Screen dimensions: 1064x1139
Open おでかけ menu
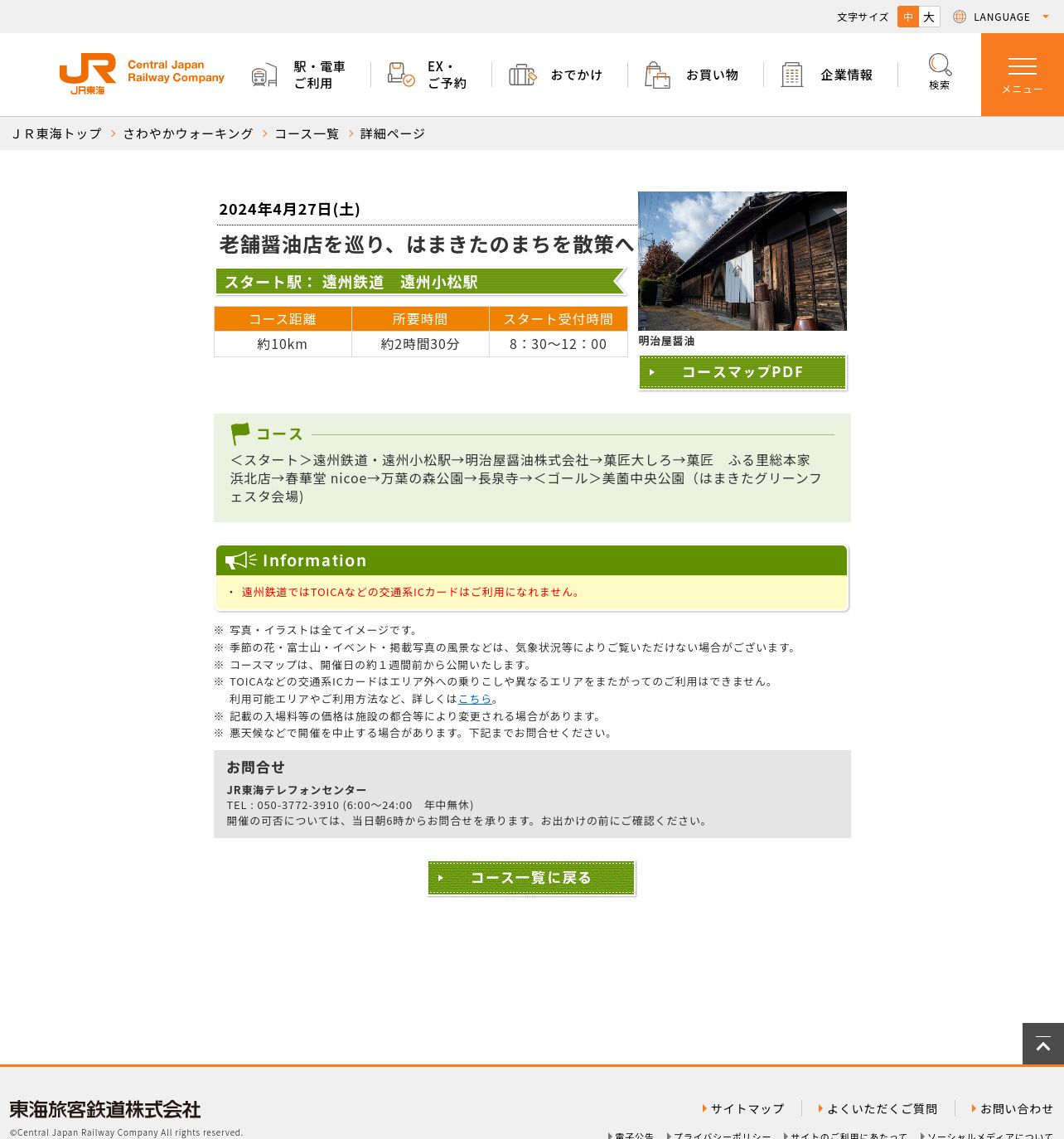tap(577, 75)
